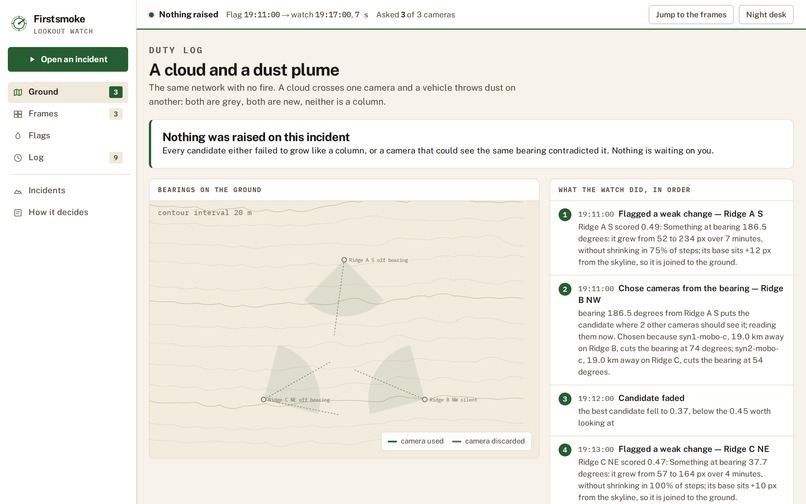This screenshot has width=806, height=504.
Task: Select the Ridge B NW camera marker on map
Action: (x=425, y=400)
